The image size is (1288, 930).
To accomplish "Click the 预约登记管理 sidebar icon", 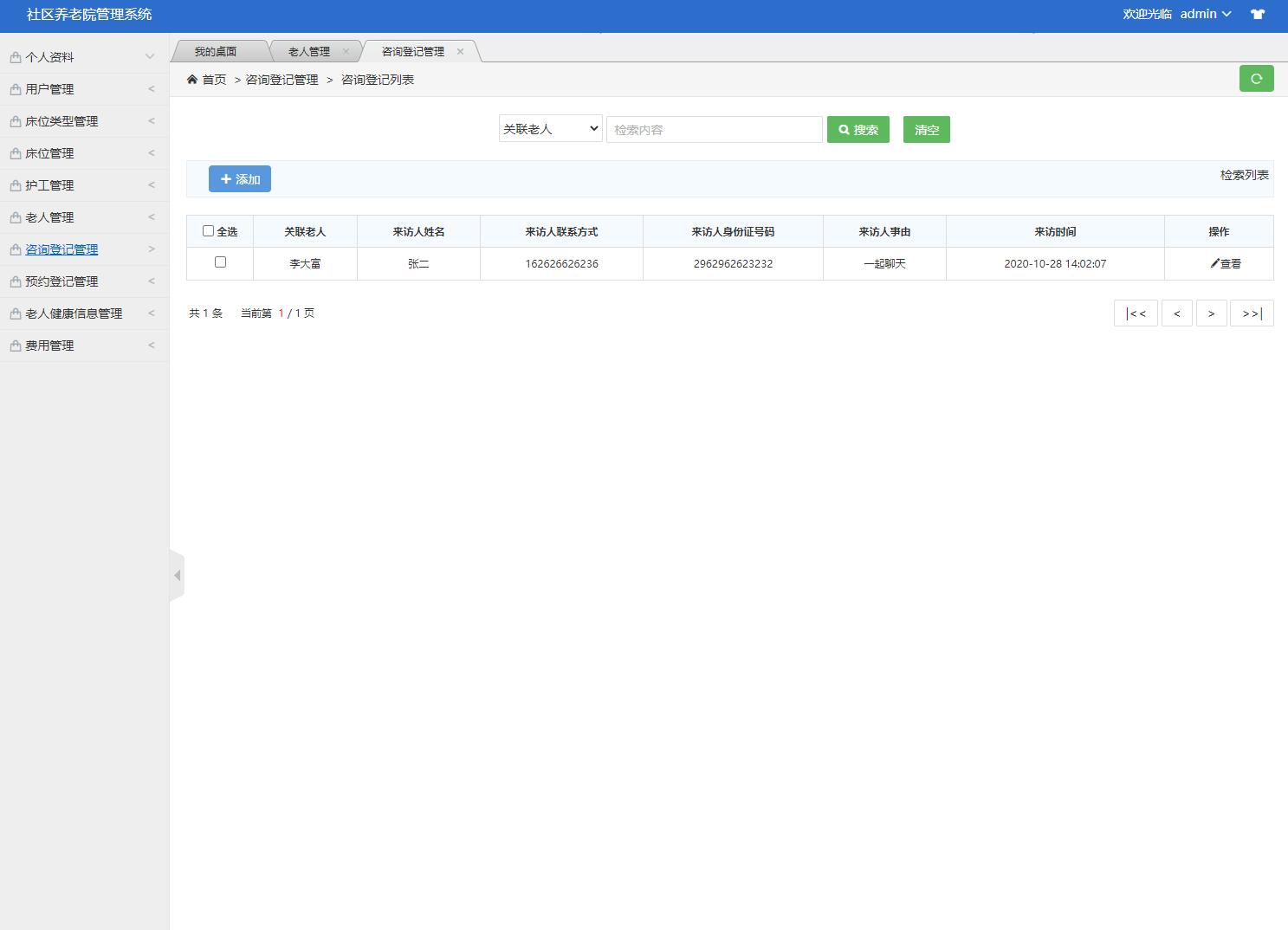I will coord(14,281).
